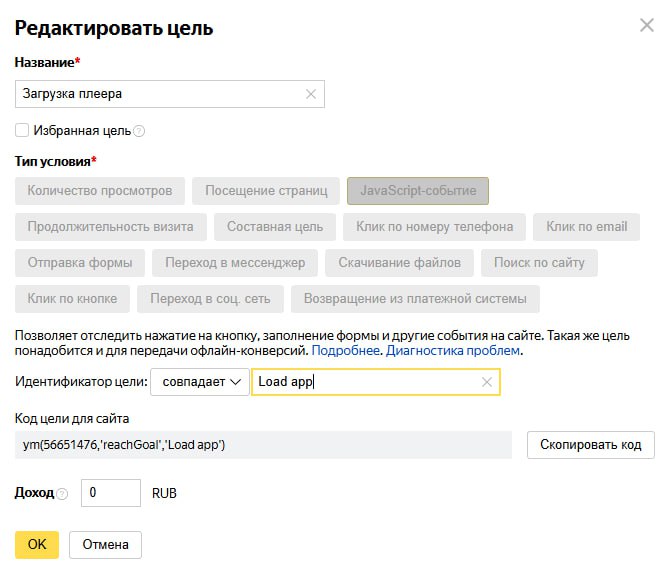
Task: Confirm with the OK button
Action: [x=37, y=544]
